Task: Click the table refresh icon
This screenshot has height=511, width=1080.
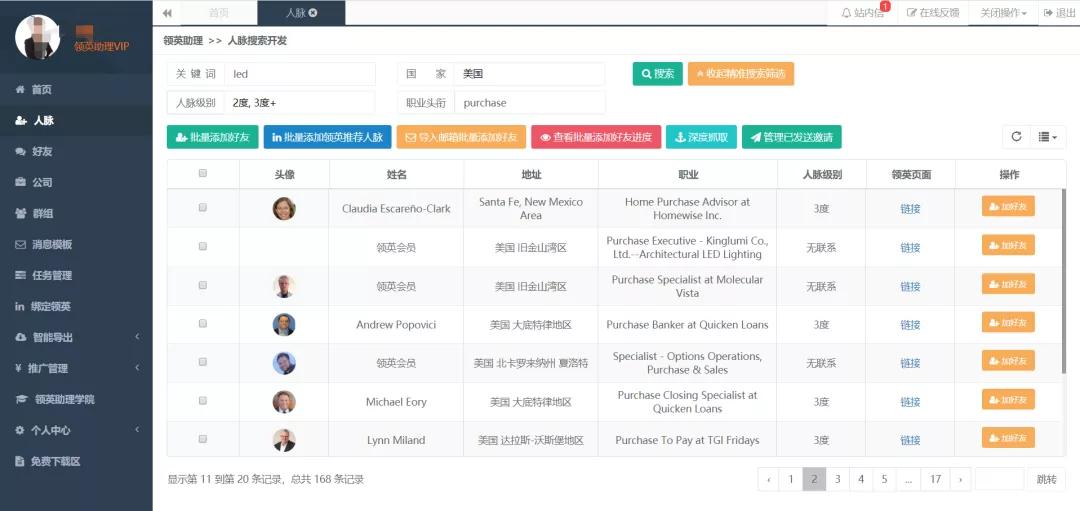Action: pyautogui.click(x=1016, y=137)
